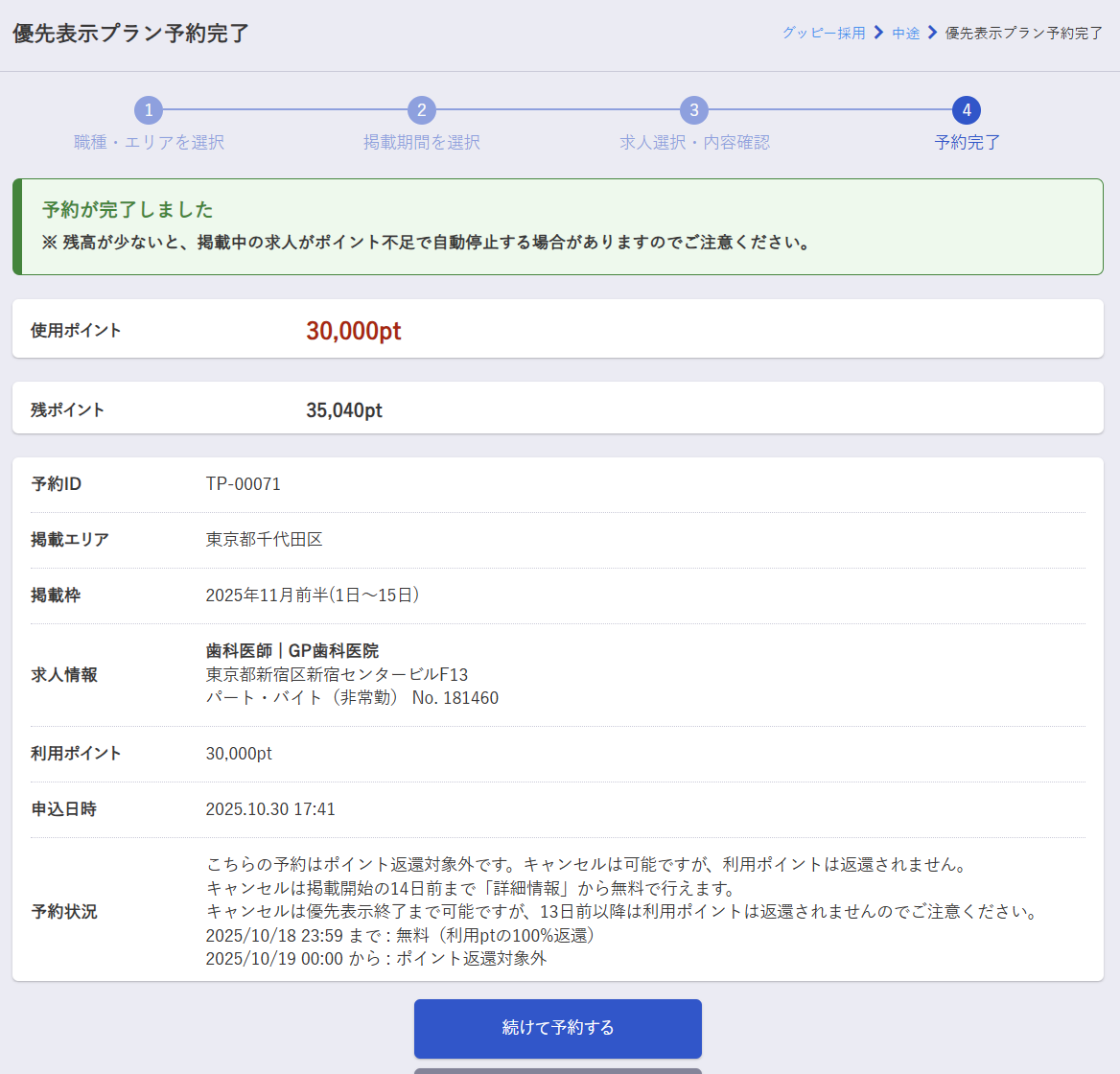This screenshot has width=1120, height=1074.
Task: Click step 2 circle icon
Action: tap(422, 110)
